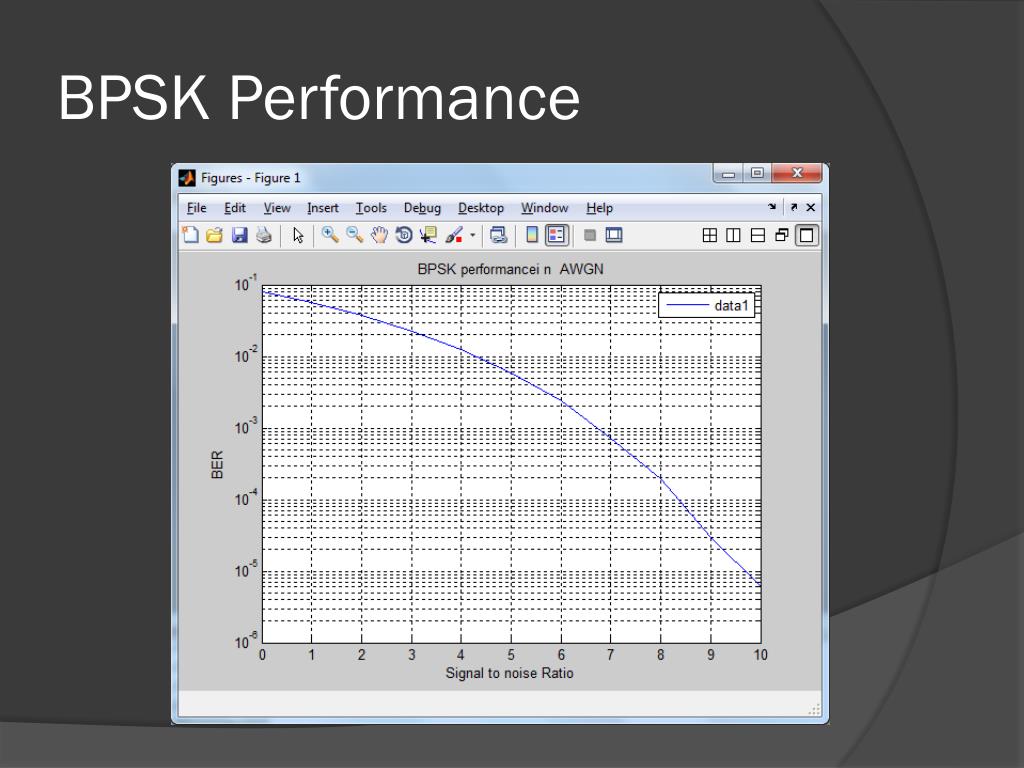1024x768 pixels.
Task: Expand the Brush color dropdown arrow
Action: [473, 235]
